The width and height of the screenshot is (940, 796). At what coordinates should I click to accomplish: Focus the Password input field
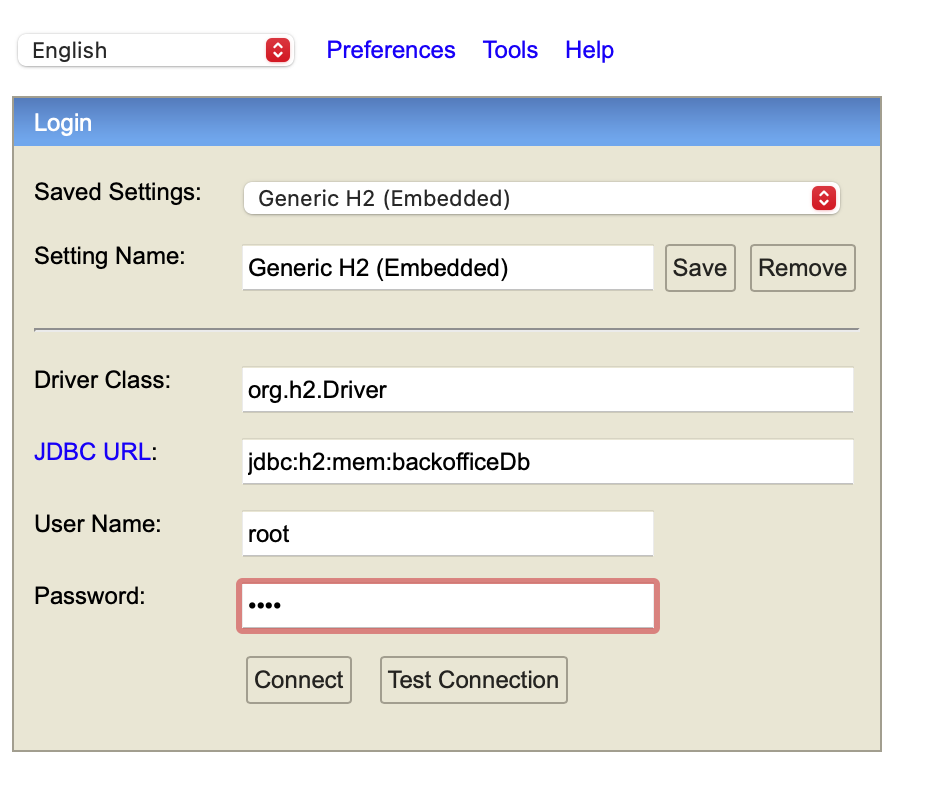448,605
